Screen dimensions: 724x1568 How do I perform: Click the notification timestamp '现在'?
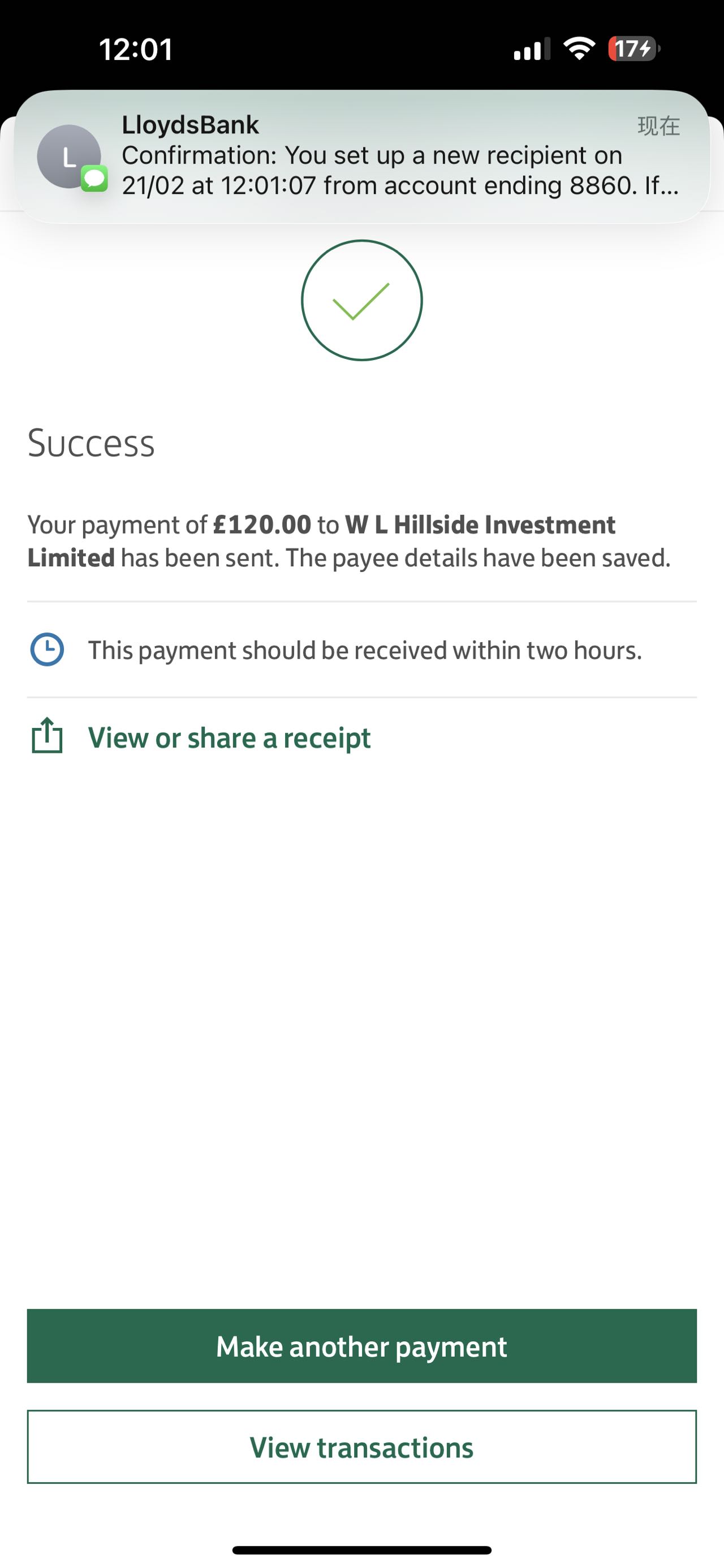(x=658, y=126)
